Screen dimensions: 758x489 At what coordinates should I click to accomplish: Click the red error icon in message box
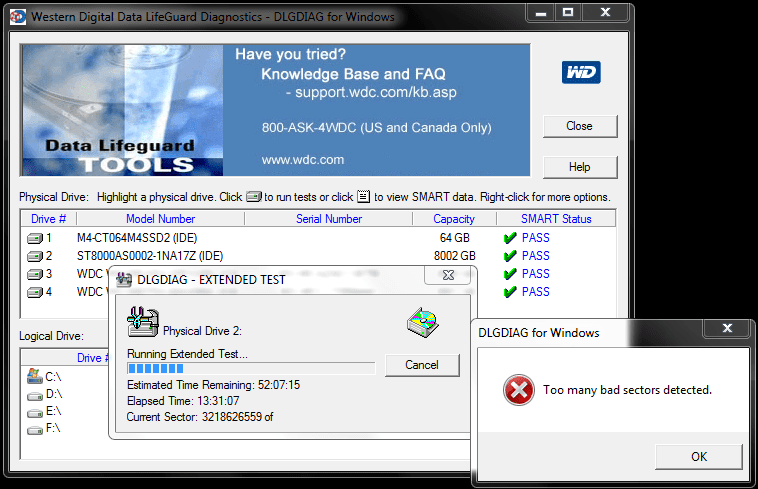click(519, 390)
